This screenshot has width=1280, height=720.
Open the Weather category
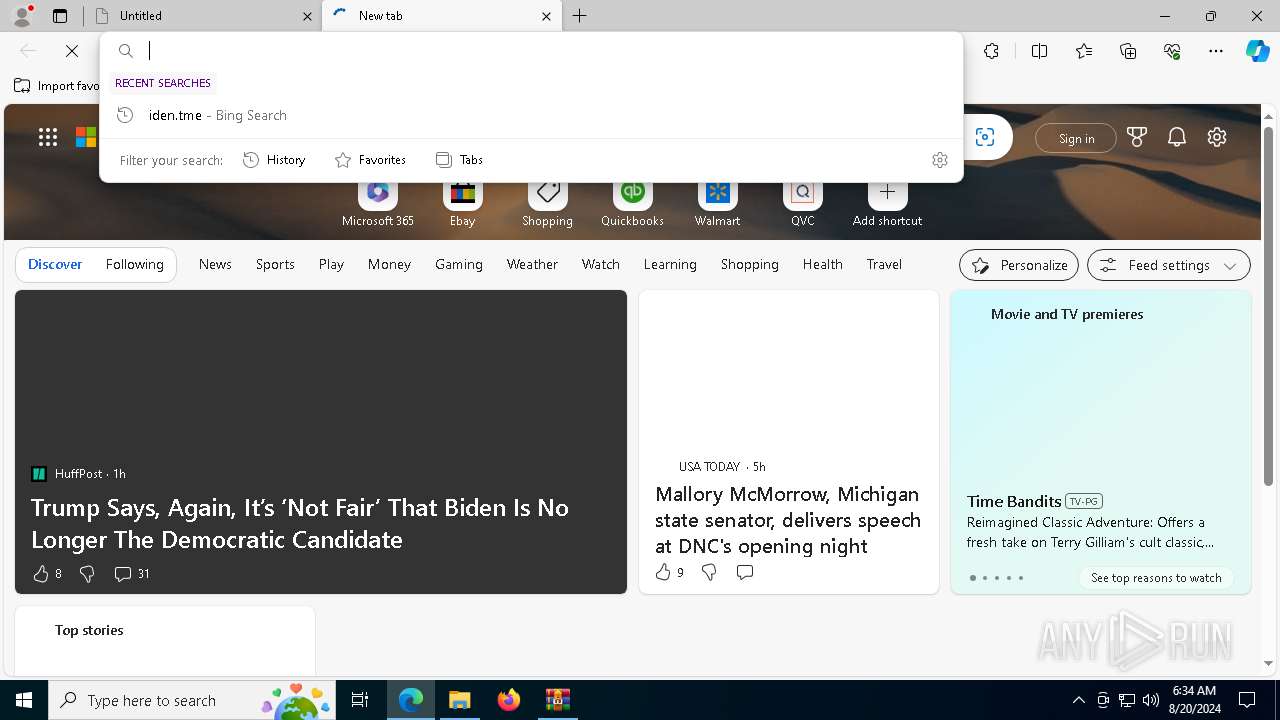(x=532, y=264)
